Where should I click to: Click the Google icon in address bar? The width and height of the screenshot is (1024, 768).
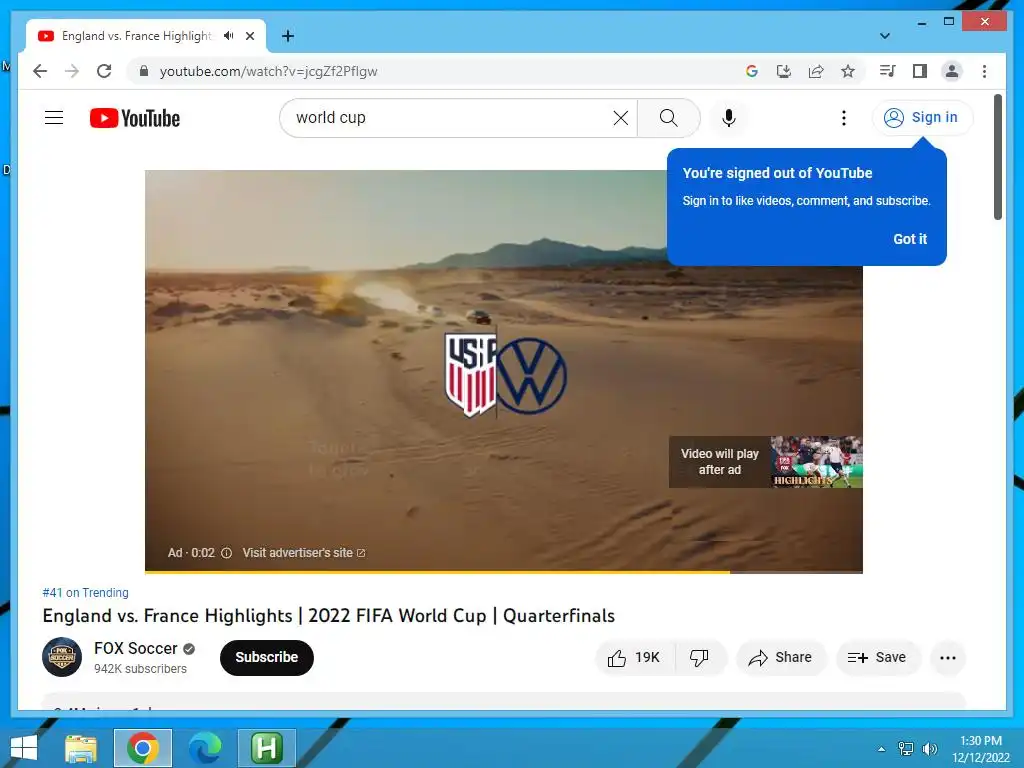752,71
